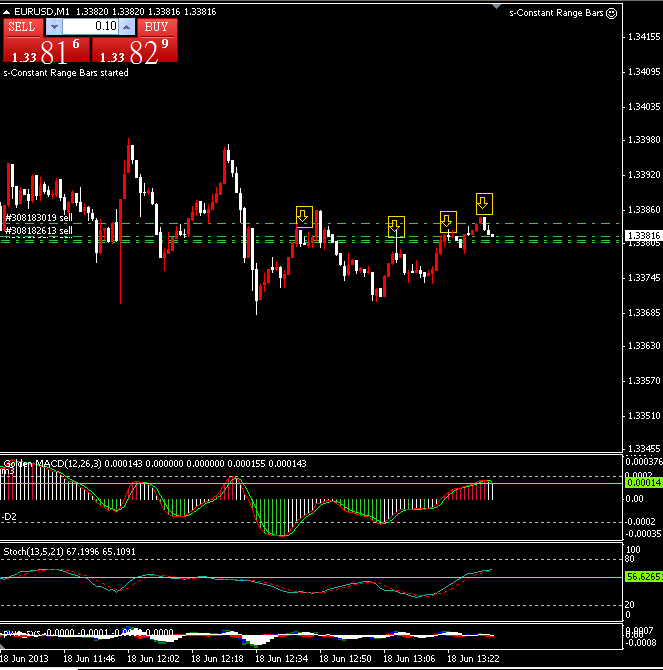Screen dimensions: 663x670
Task: Click the EURUSD,M1 chart title
Action: tap(41, 12)
